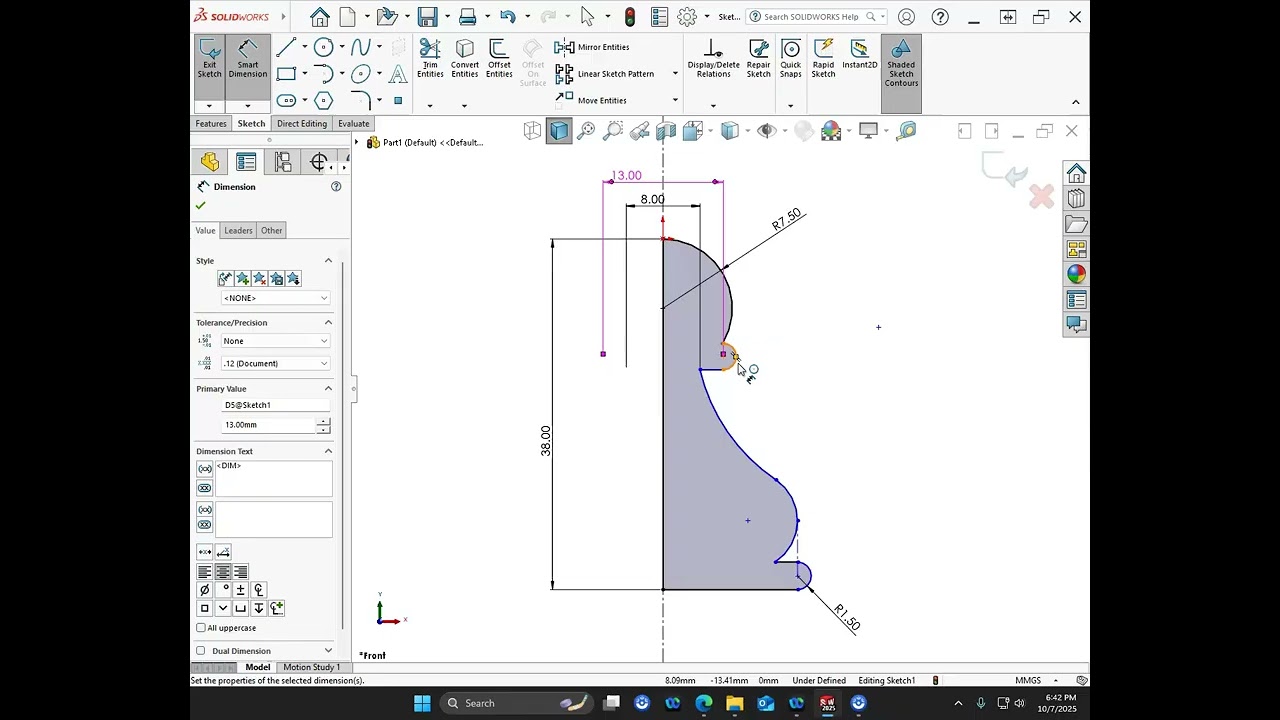Screen dimensions: 1280x720
Task: Enable the Dual Dimension checkbox
Action: (x=201, y=651)
